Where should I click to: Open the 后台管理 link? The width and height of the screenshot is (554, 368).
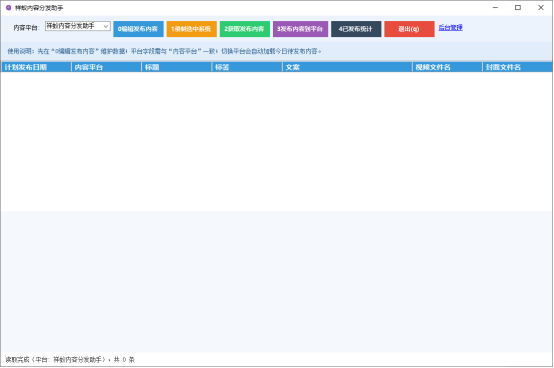(450, 28)
